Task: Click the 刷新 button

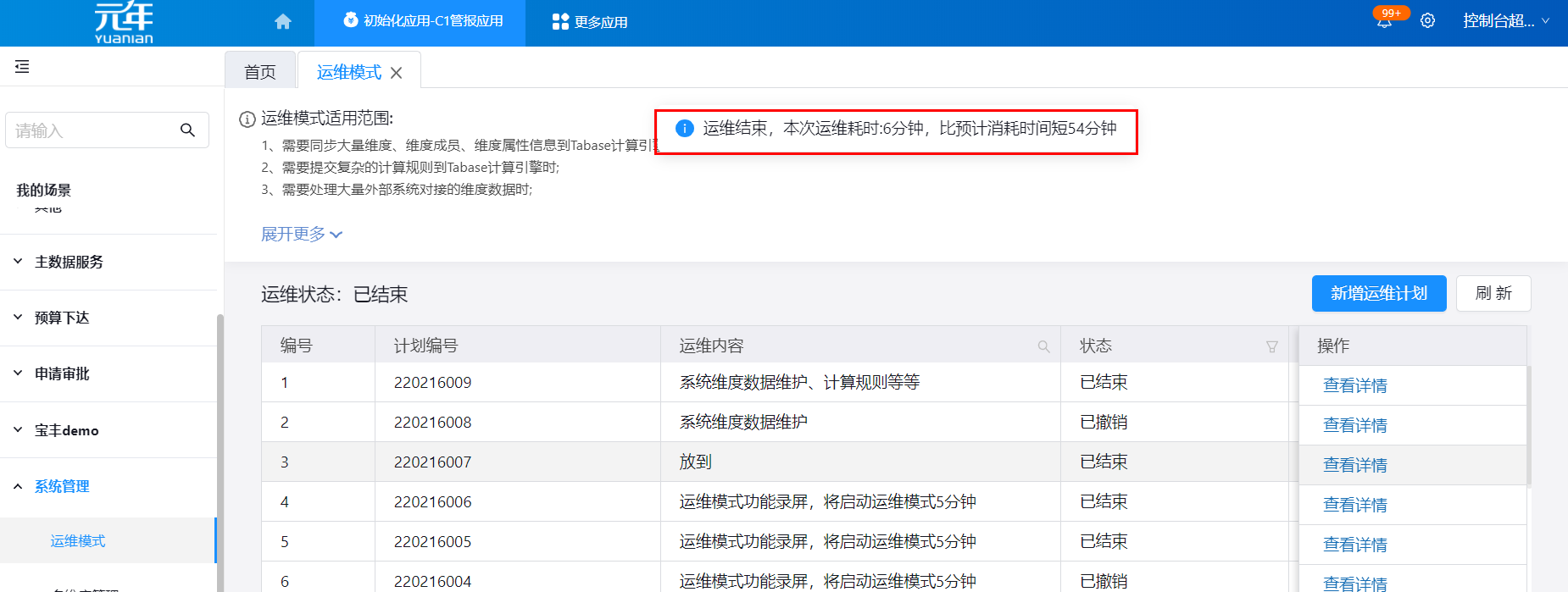Action: (1493, 294)
